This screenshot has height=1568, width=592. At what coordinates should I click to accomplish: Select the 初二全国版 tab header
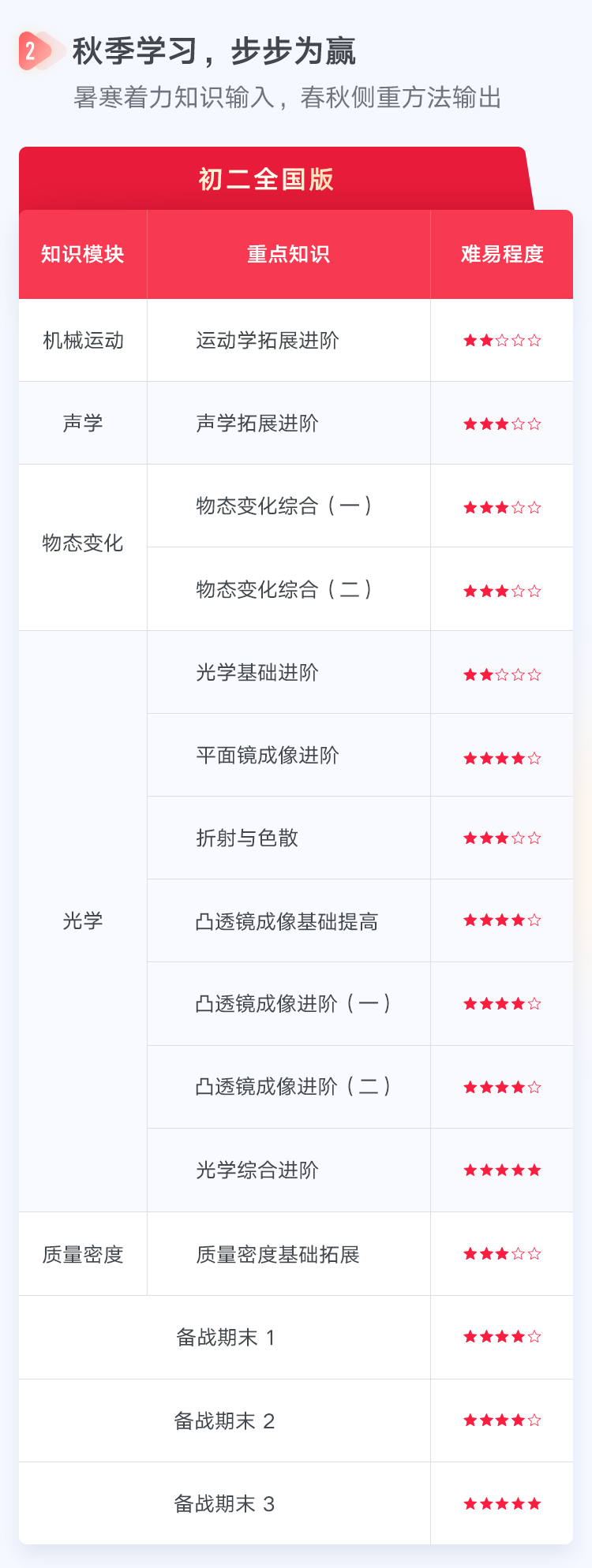click(266, 179)
